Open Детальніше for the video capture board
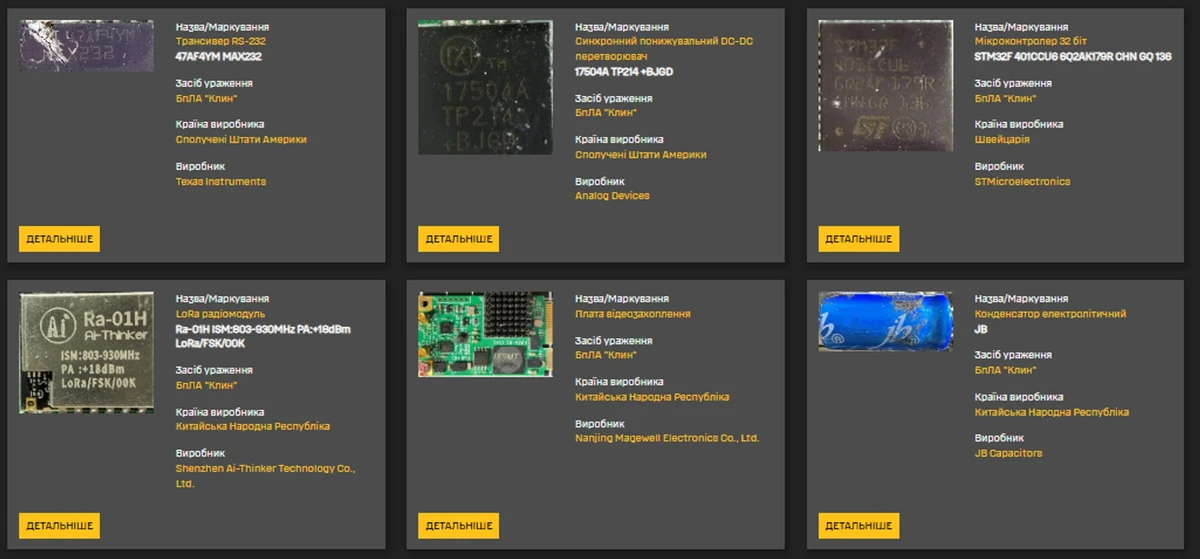Viewport: 1200px width, 559px height. pos(459,525)
